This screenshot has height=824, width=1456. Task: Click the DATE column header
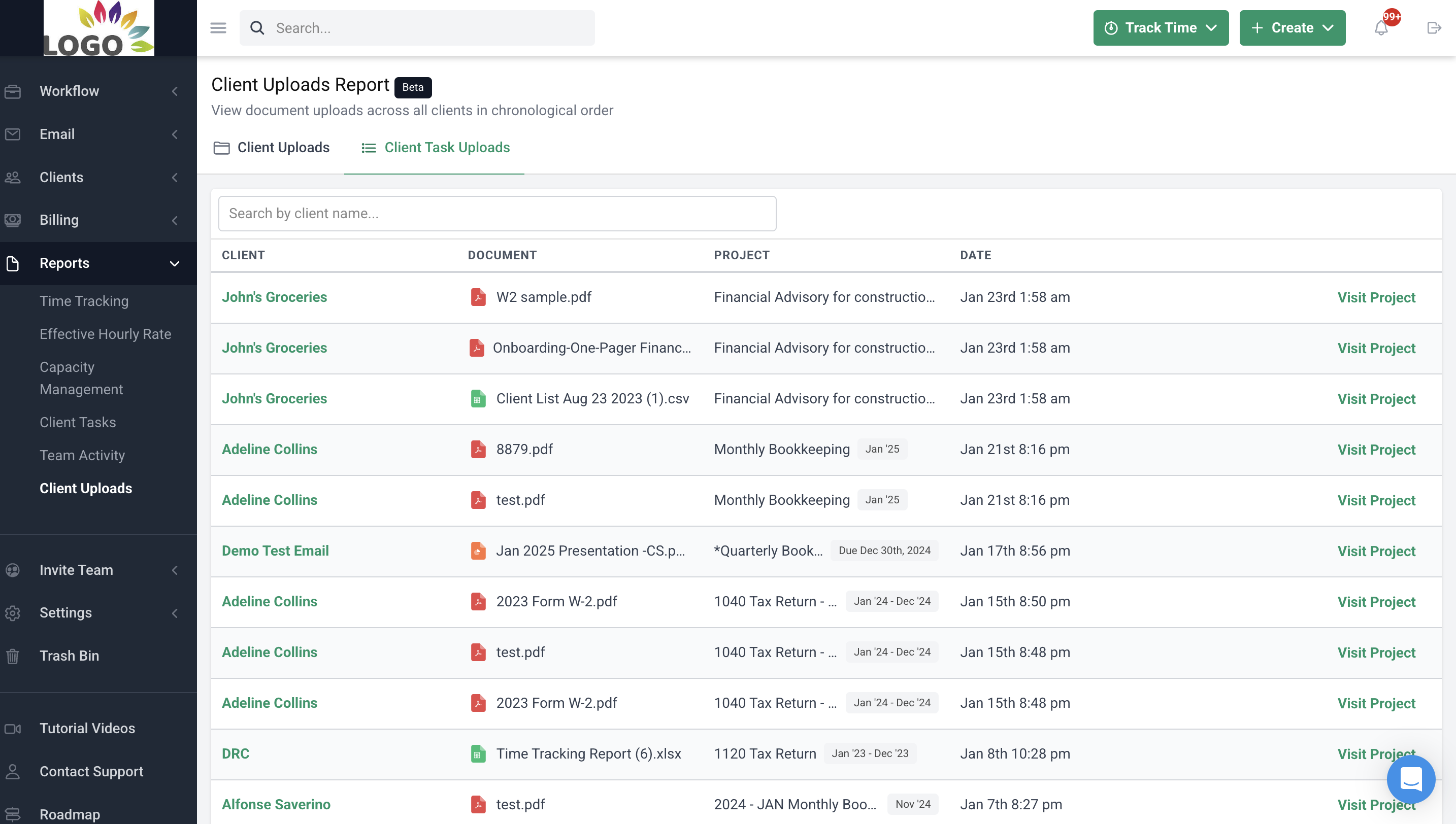(975, 255)
